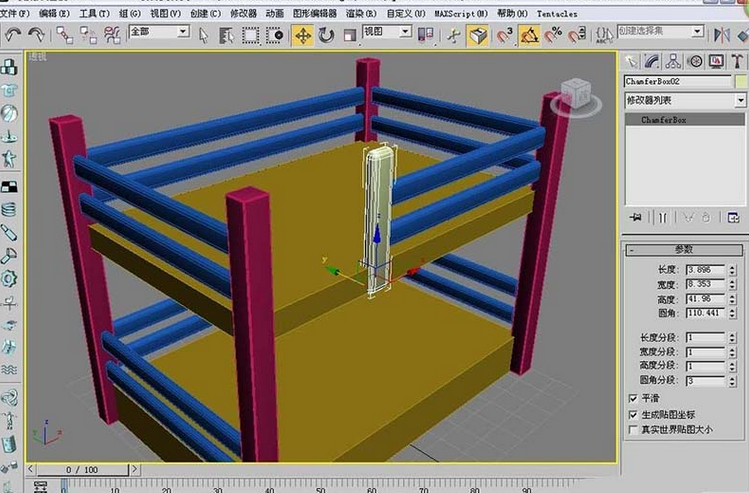Activate the Select Object arrow tool

pyautogui.click(x=203, y=35)
